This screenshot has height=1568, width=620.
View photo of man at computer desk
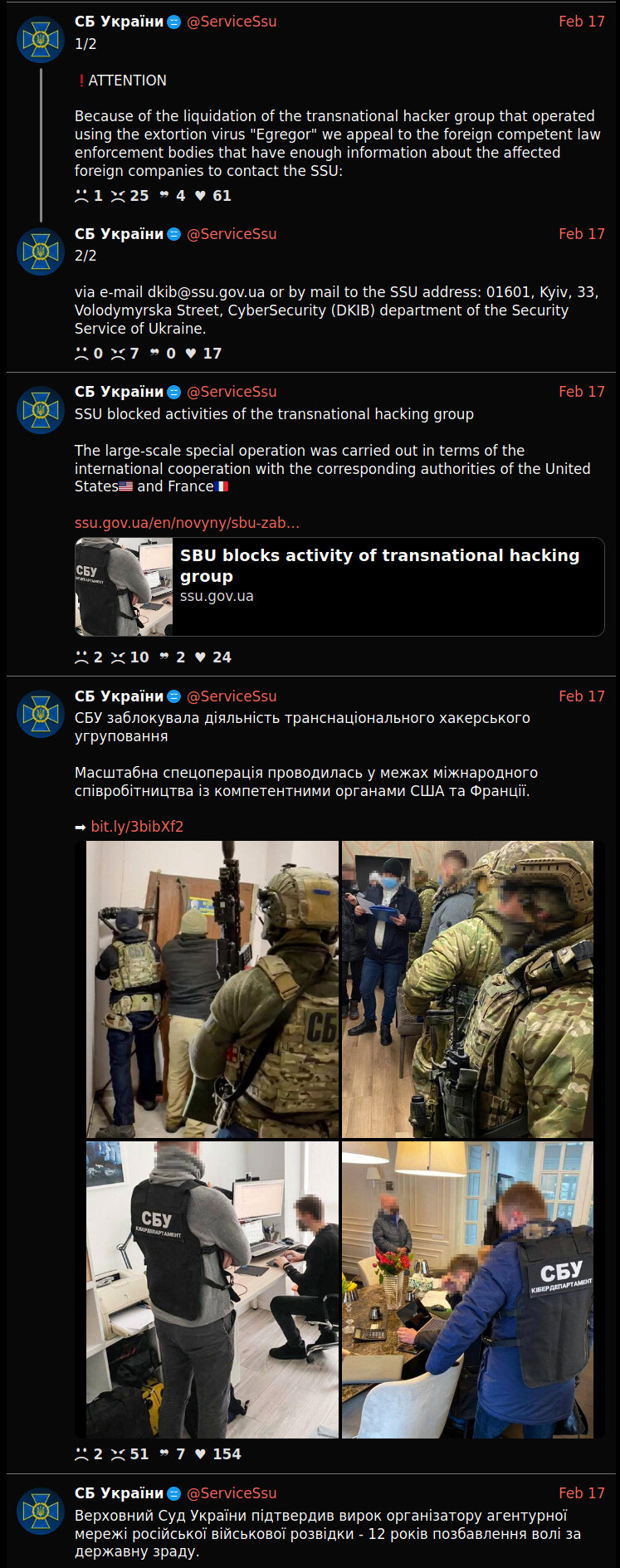(212, 1290)
